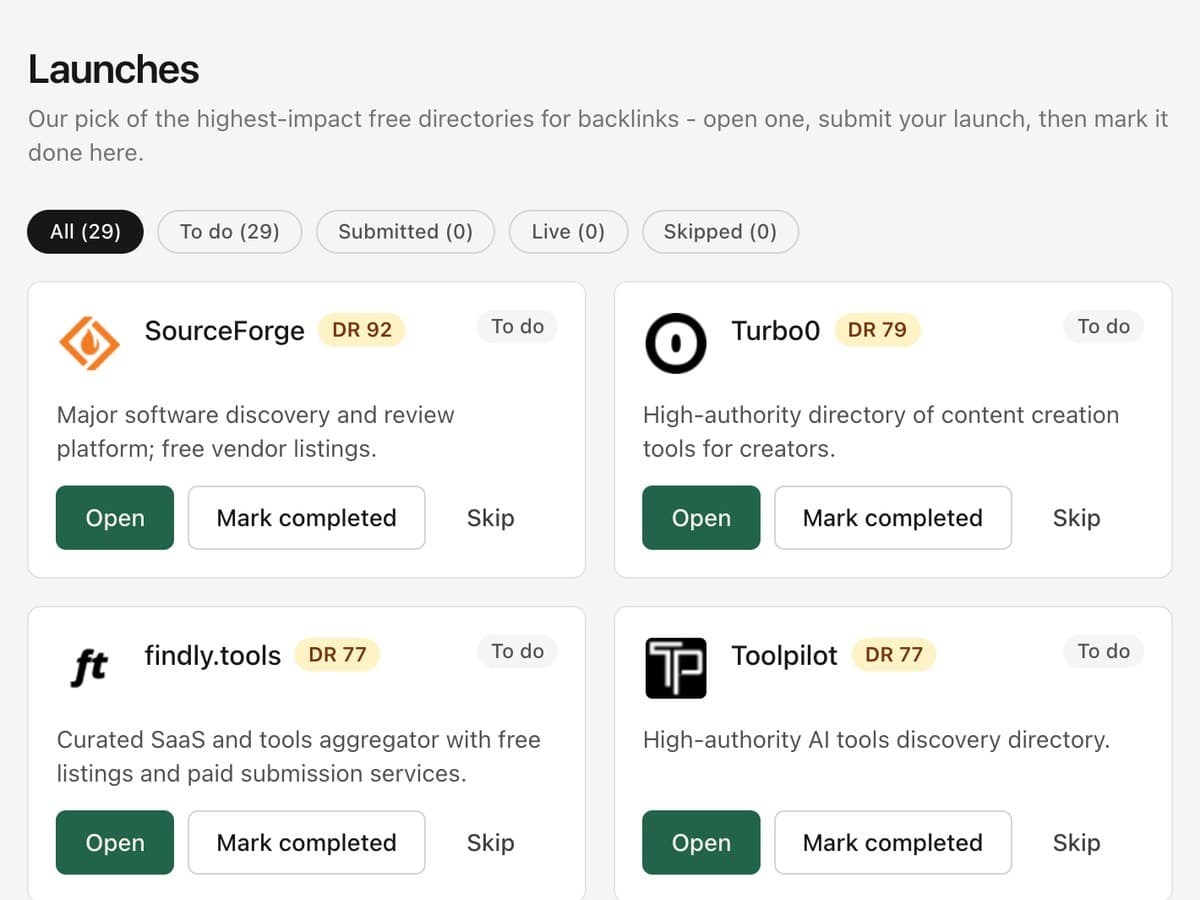Image resolution: width=1200 pixels, height=900 pixels.
Task: Click the findly.tools ft logo
Action: click(89, 667)
